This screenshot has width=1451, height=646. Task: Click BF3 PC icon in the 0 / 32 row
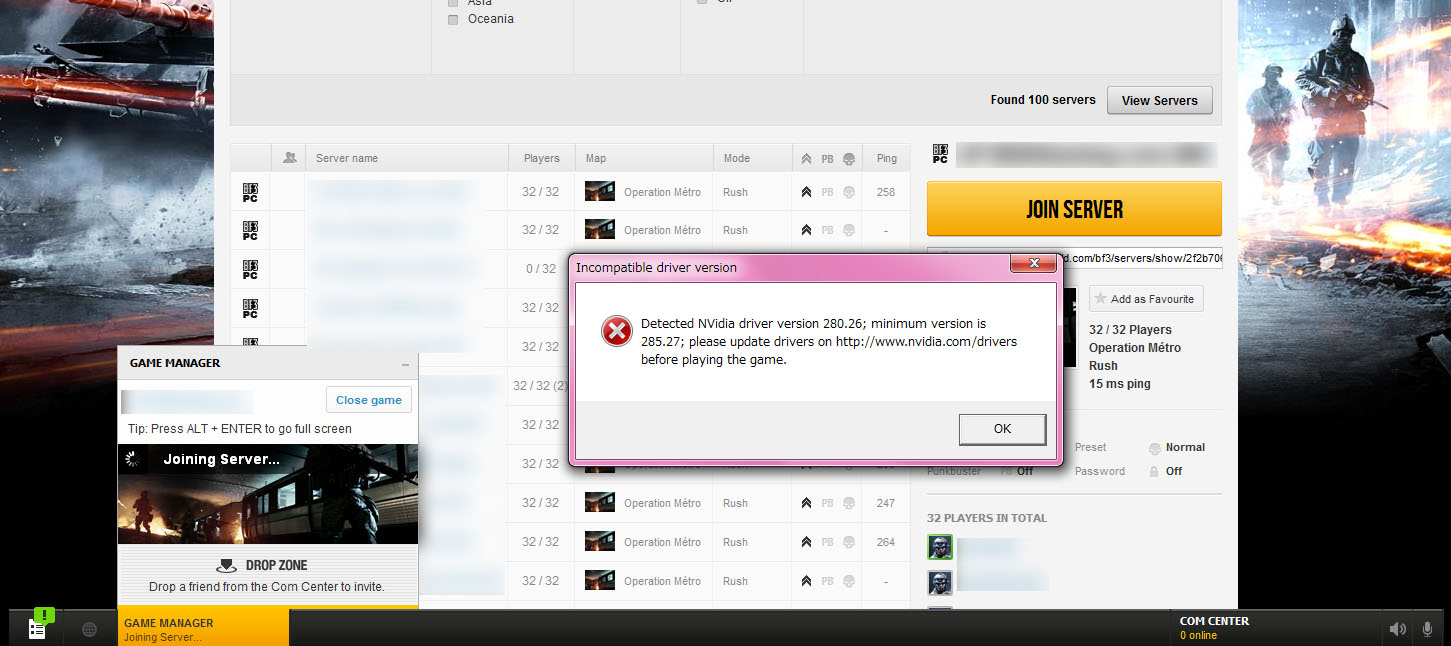click(250, 269)
